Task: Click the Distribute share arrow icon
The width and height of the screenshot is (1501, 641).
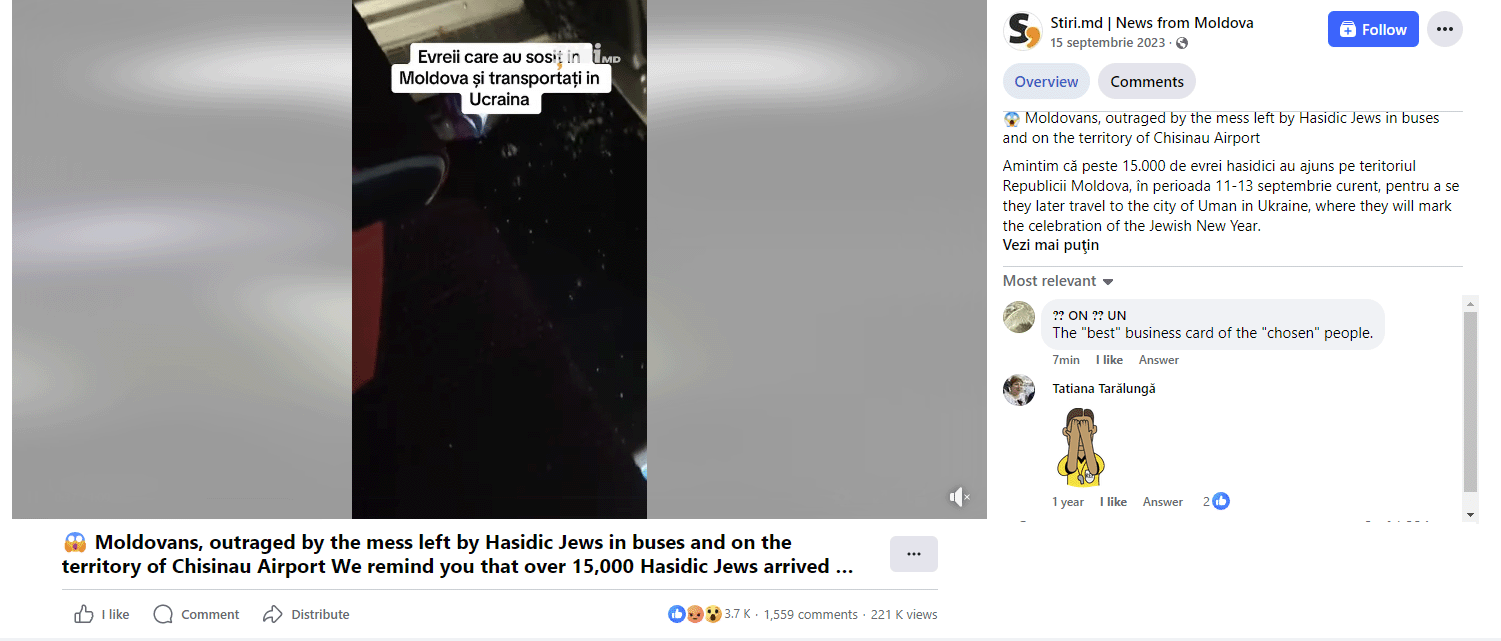Action: (x=273, y=614)
